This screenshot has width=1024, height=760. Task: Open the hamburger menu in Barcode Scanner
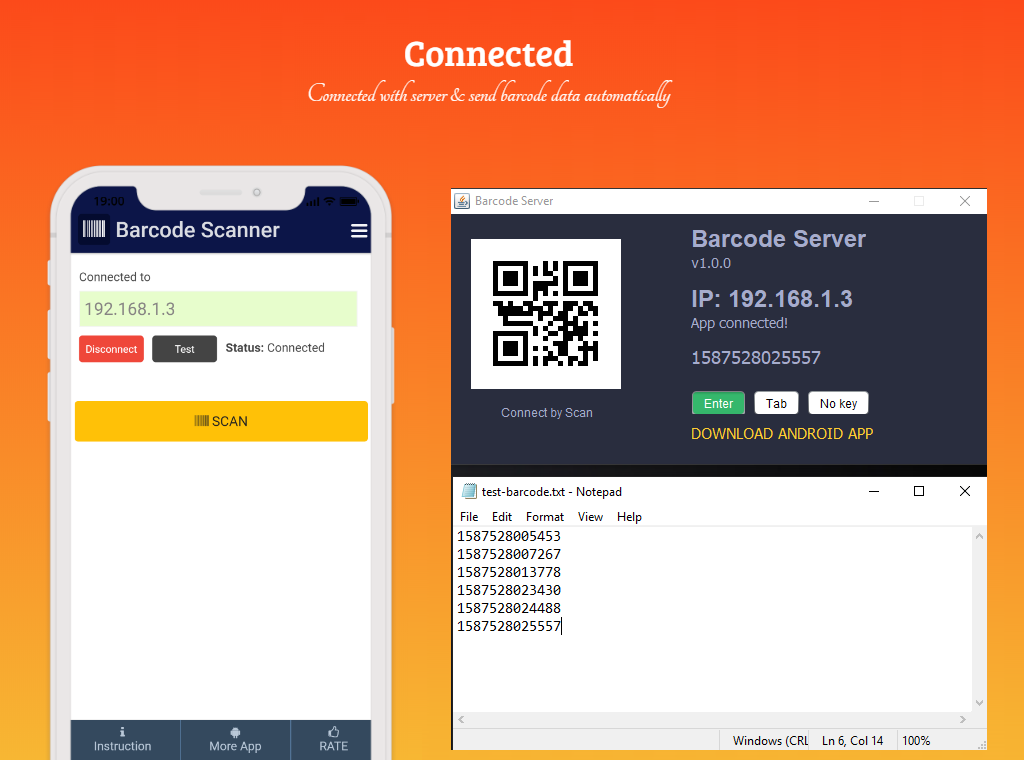pyautogui.click(x=359, y=230)
